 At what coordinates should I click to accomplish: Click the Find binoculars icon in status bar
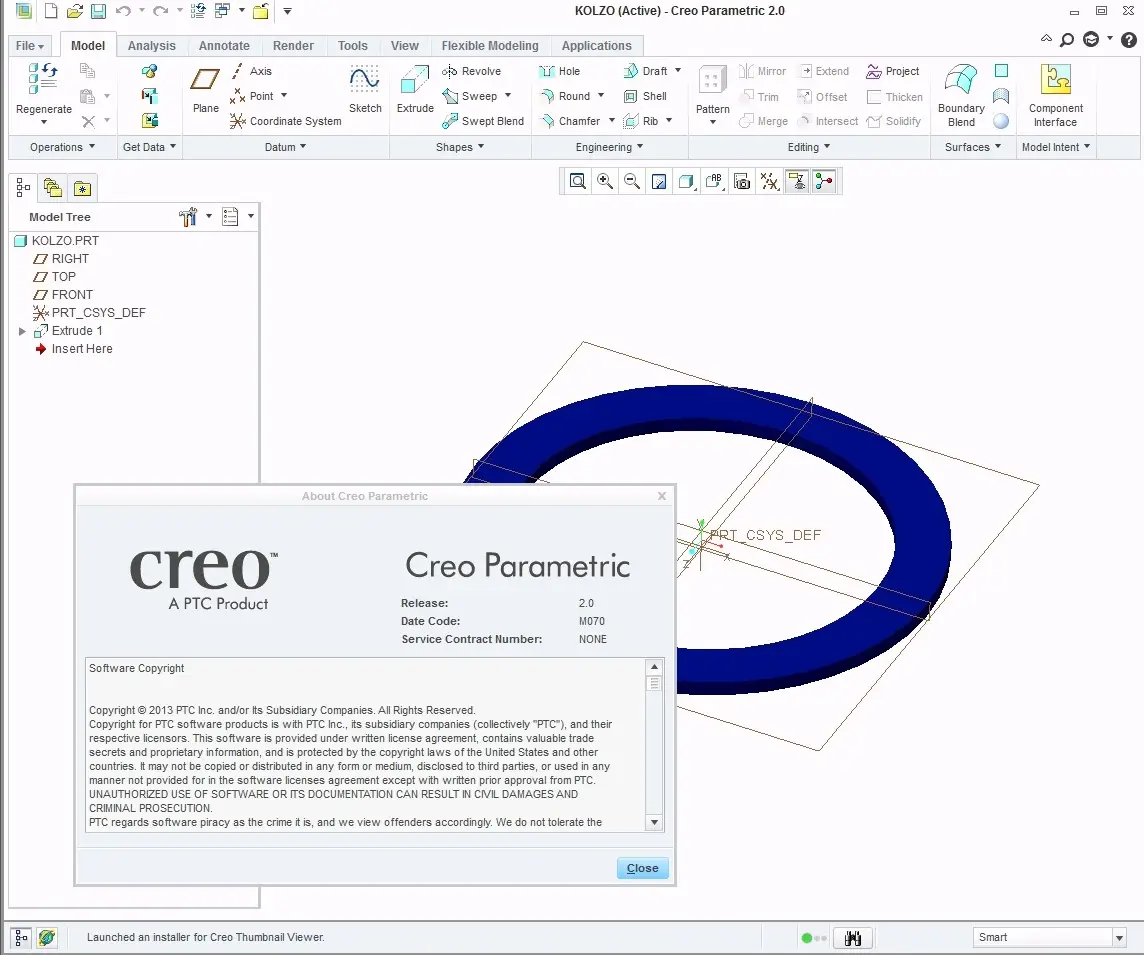click(x=853, y=937)
